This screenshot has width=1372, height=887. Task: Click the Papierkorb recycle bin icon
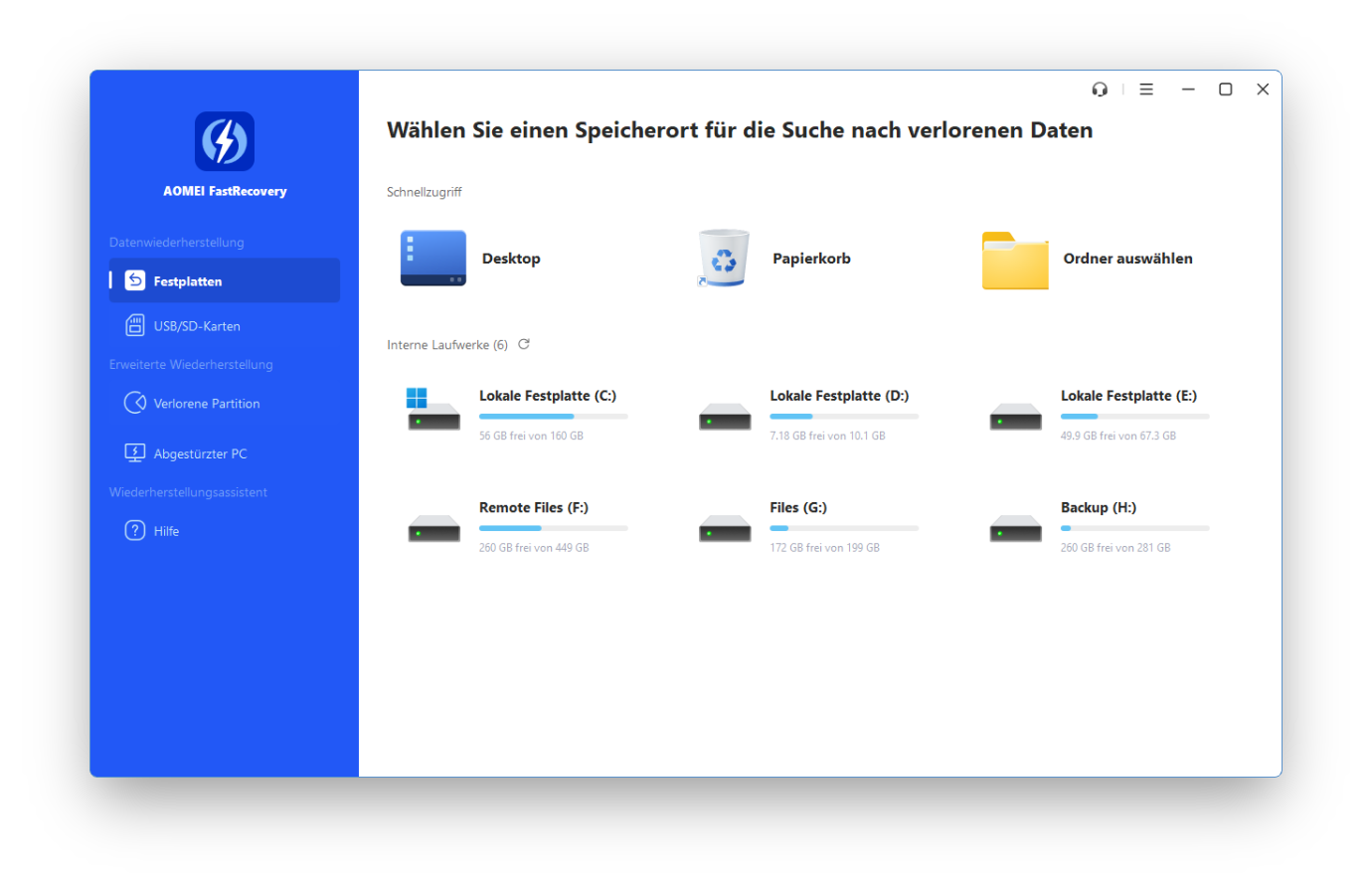(x=723, y=259)
